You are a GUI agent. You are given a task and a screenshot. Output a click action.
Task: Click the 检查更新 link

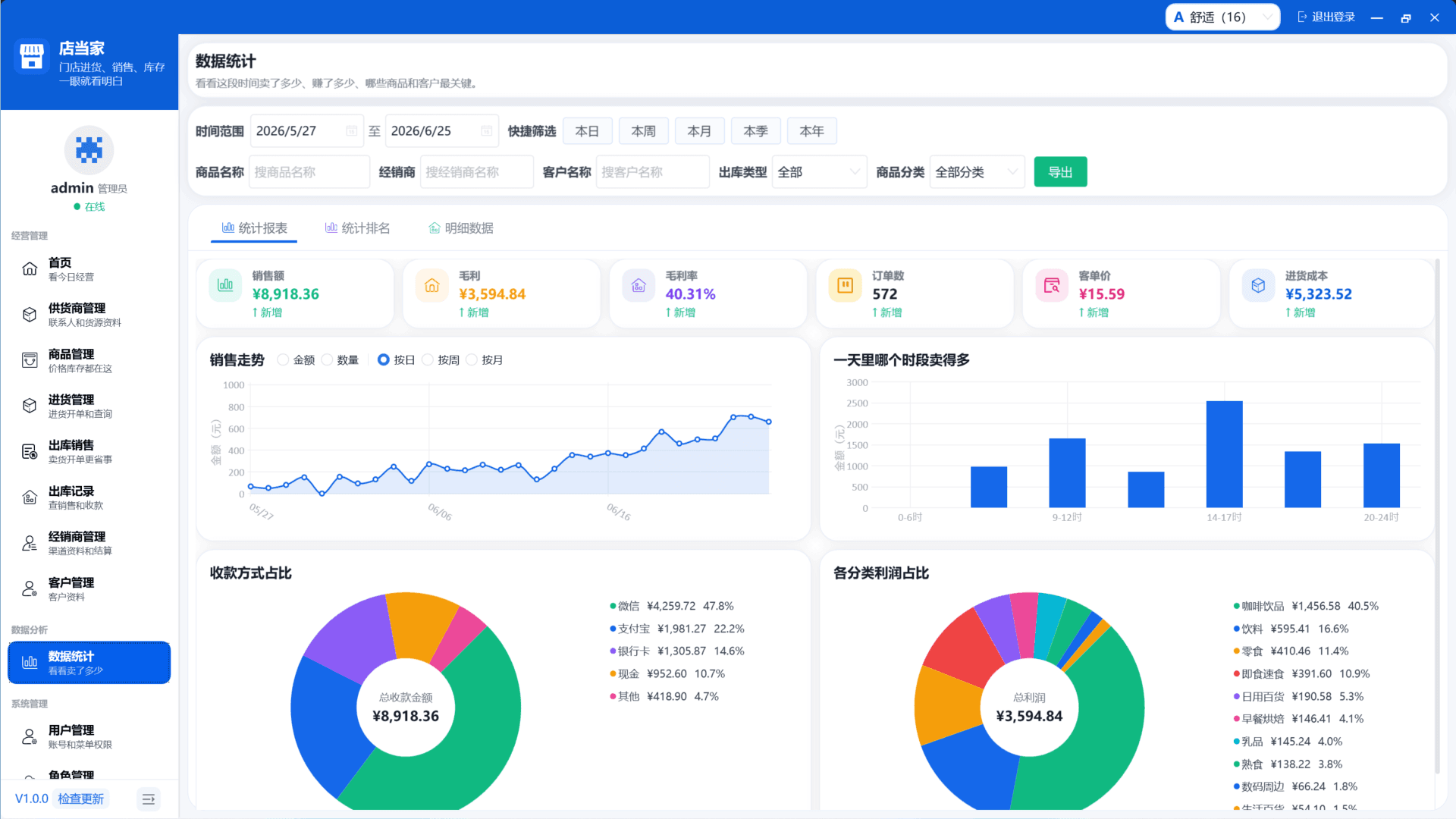(80, 799)
